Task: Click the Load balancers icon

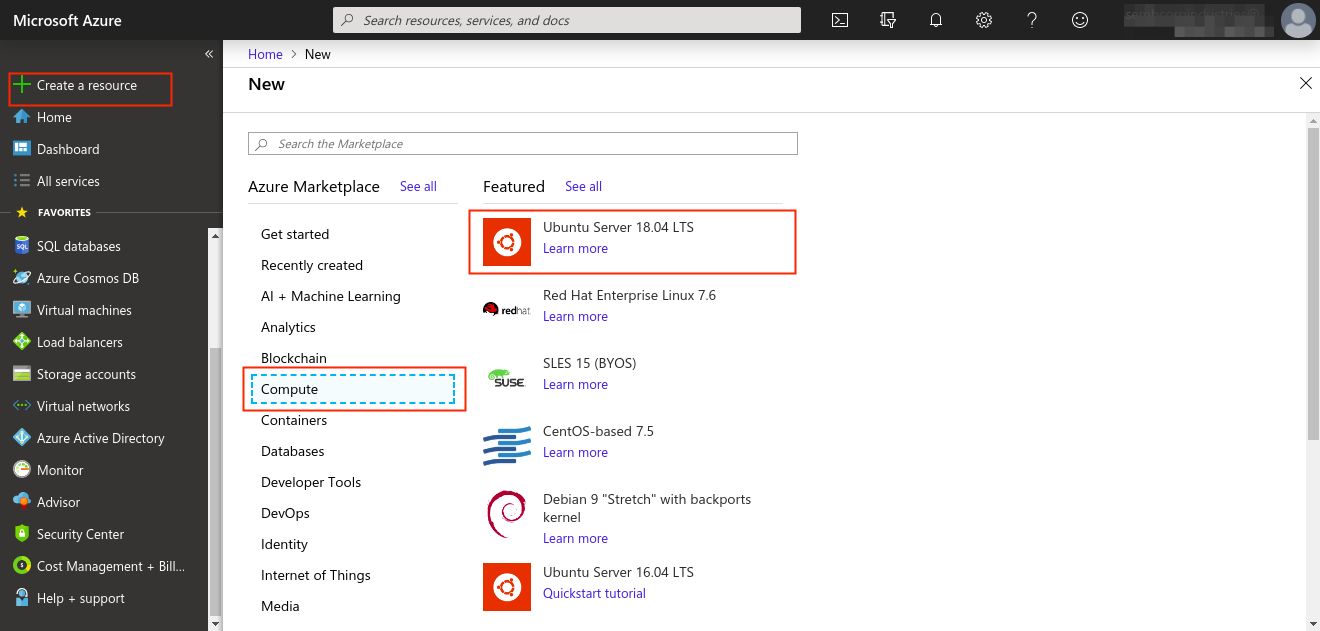Action: pos(22,342)
